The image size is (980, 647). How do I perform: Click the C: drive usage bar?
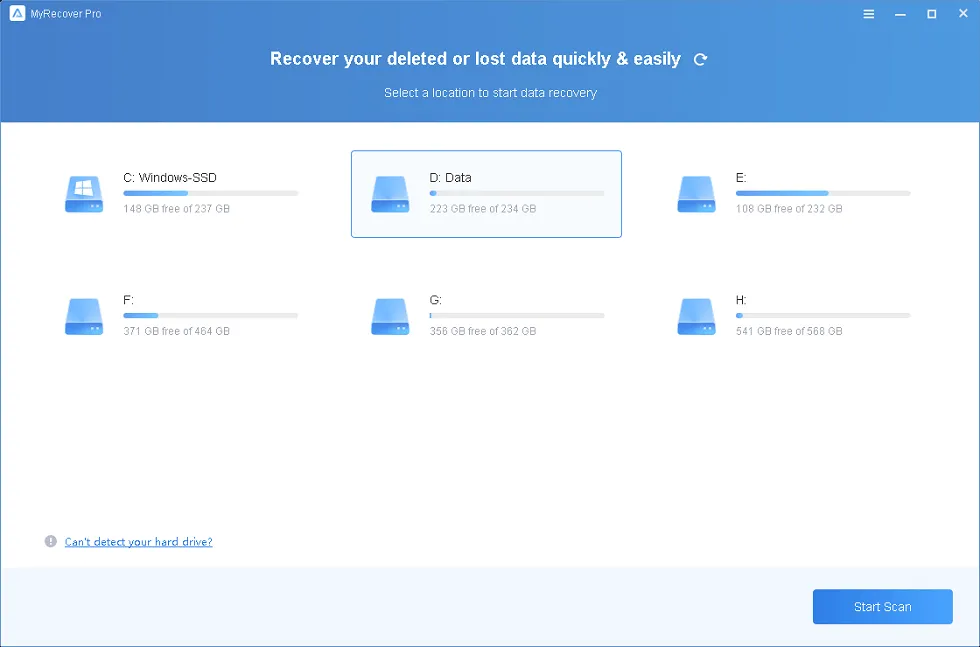click(210, 193)
